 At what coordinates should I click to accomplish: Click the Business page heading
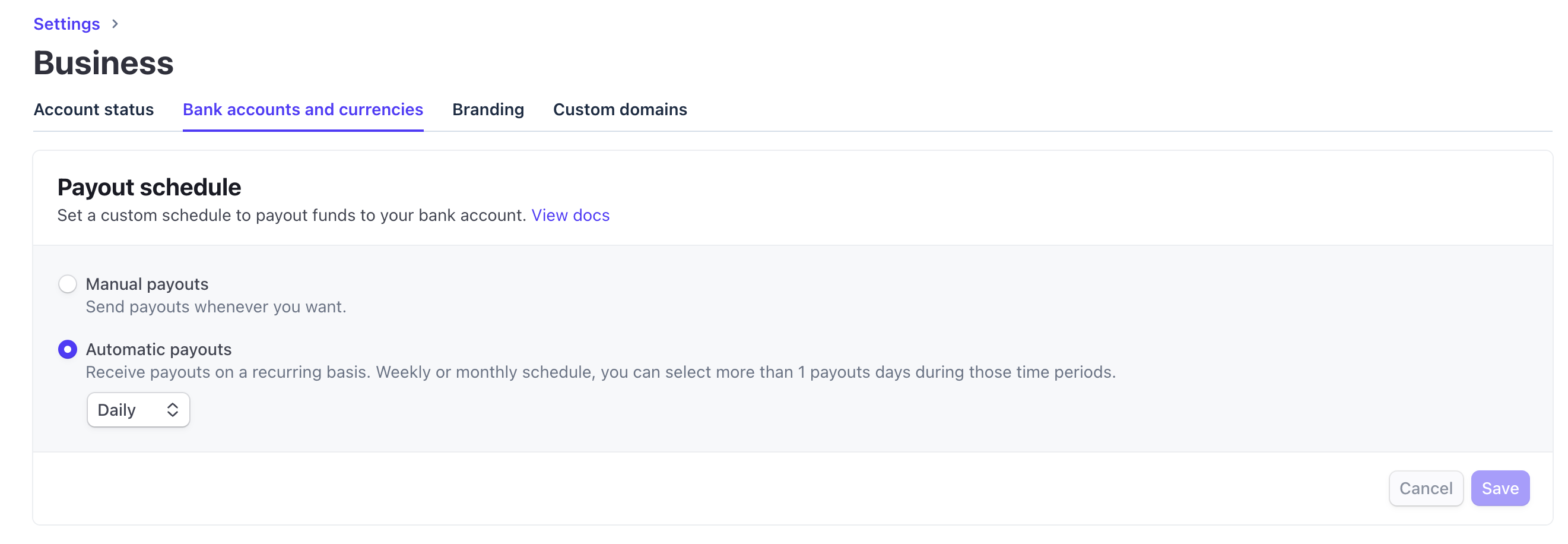[x=103, y=64]
